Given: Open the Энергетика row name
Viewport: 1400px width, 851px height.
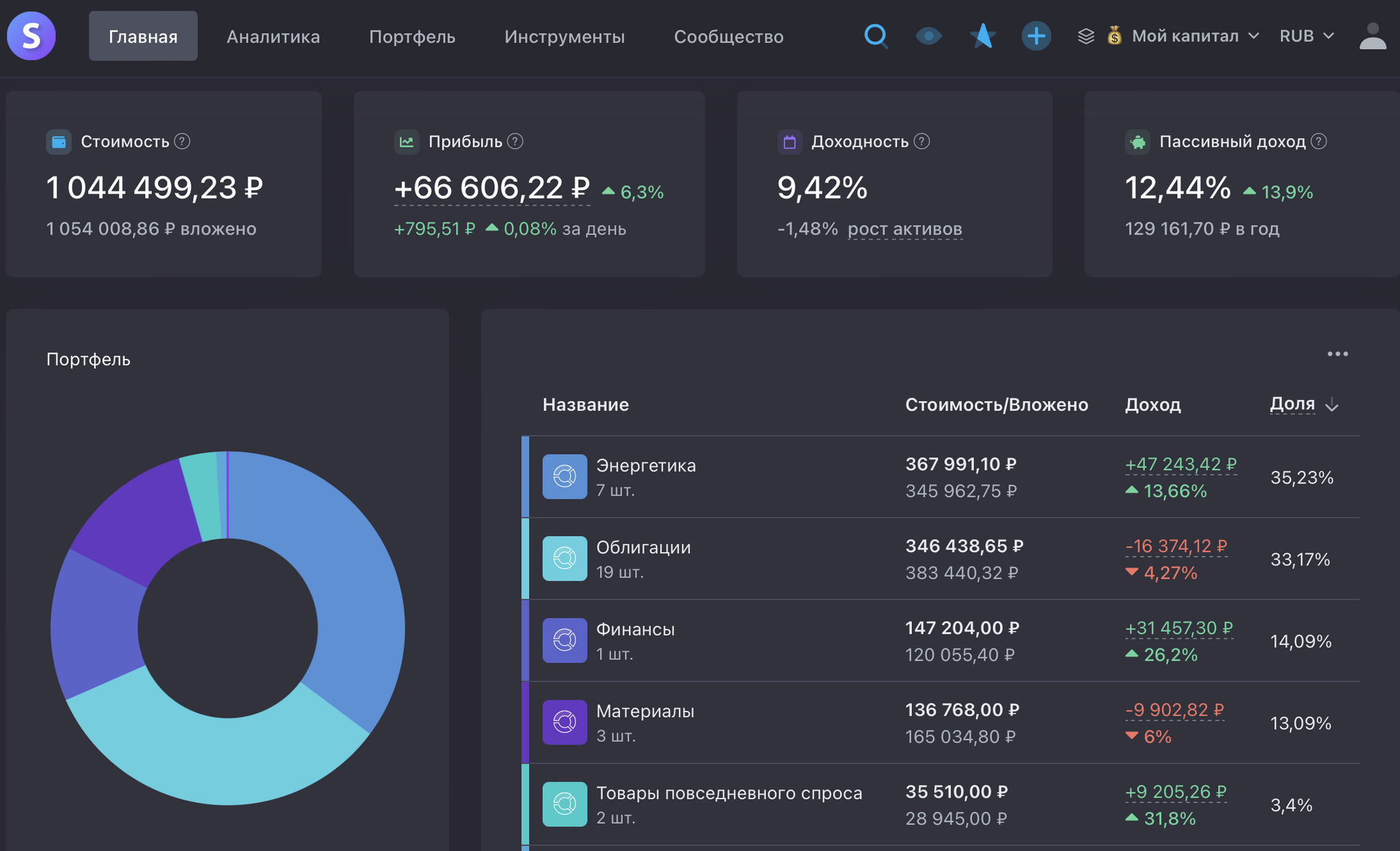Looking at the screenshot, I should 646,465.
